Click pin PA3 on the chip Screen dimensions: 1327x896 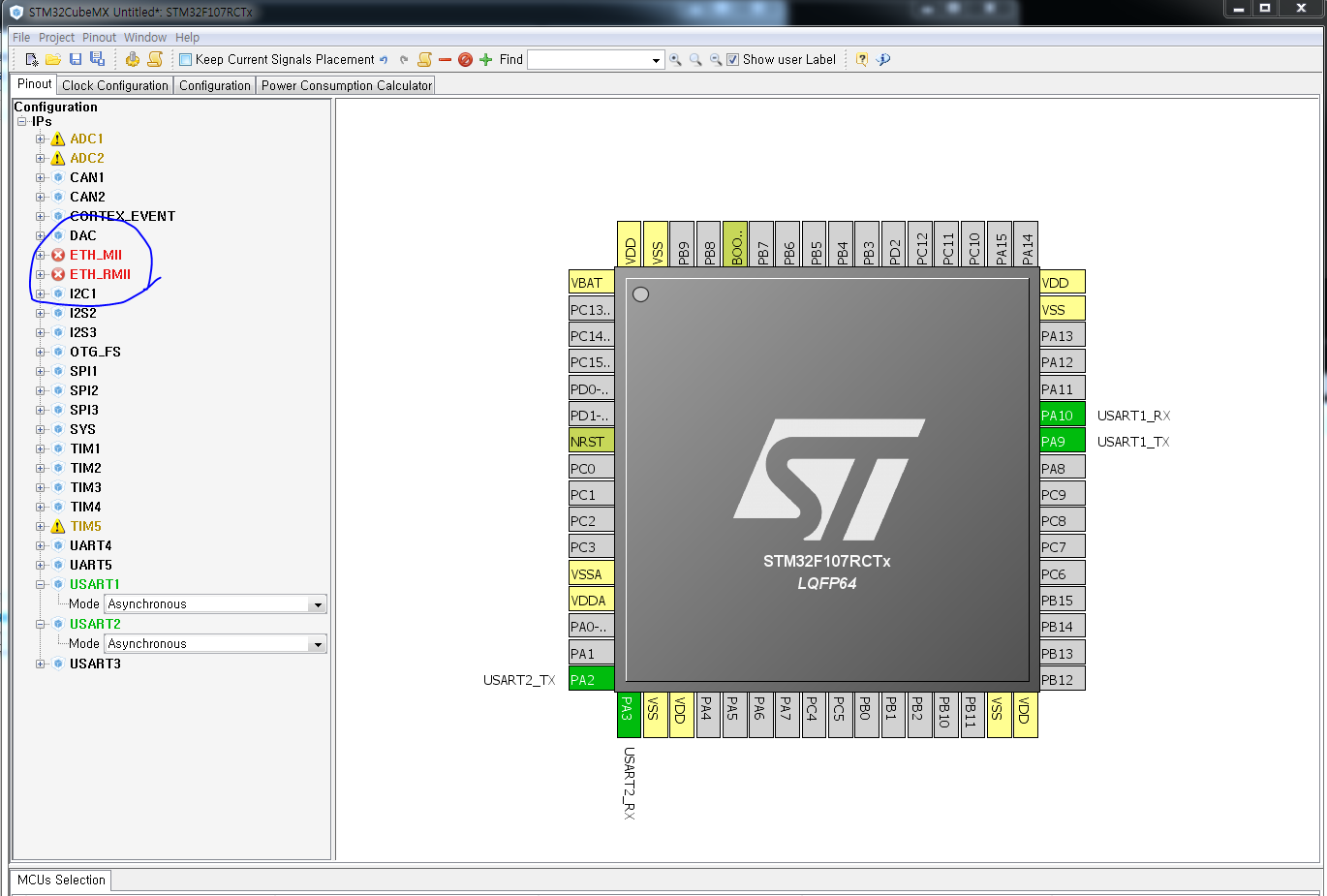point(629,715)
